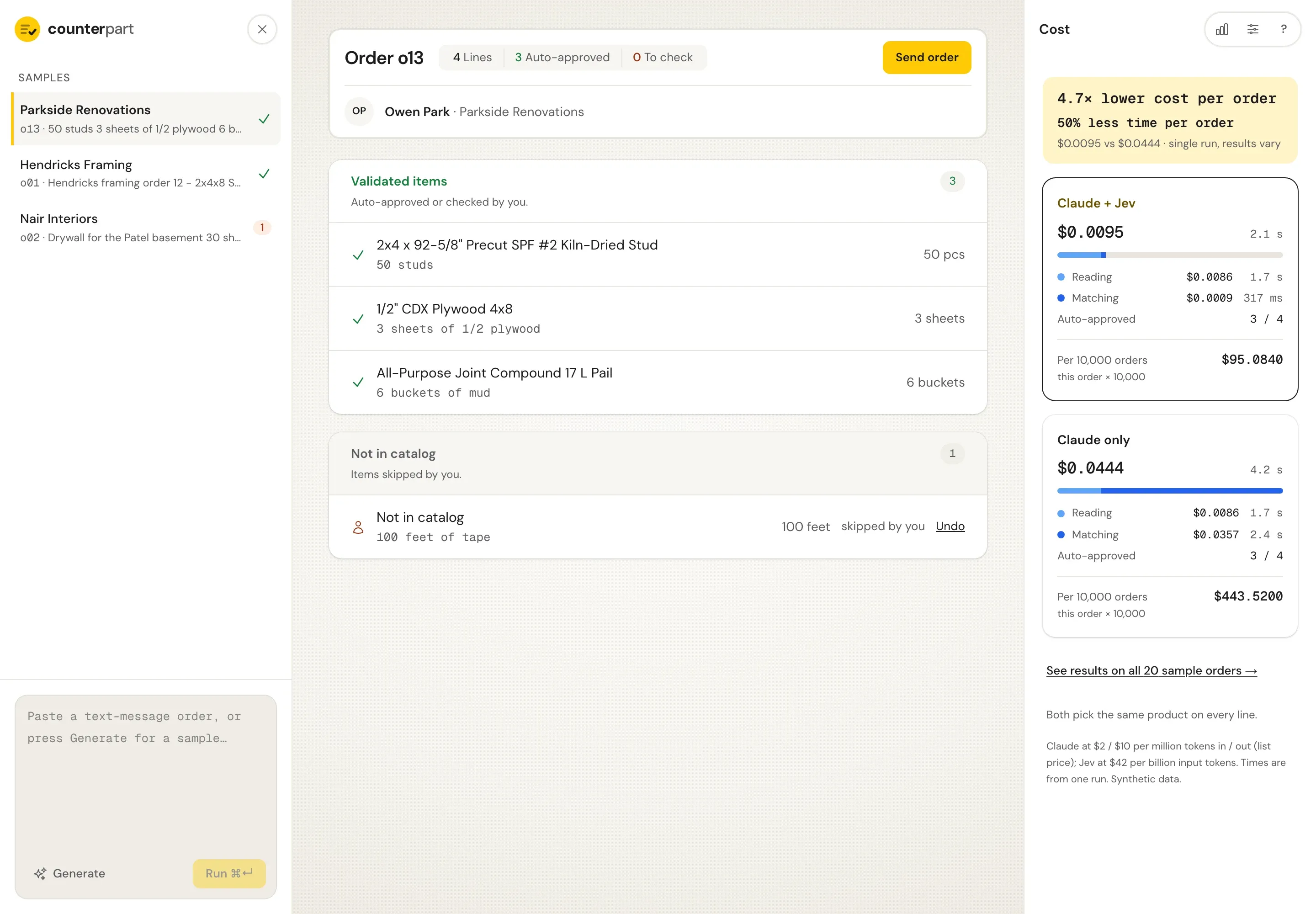Click the Not in catalog count badge 1
The image size is (1316, 914).
coord(952,453)
